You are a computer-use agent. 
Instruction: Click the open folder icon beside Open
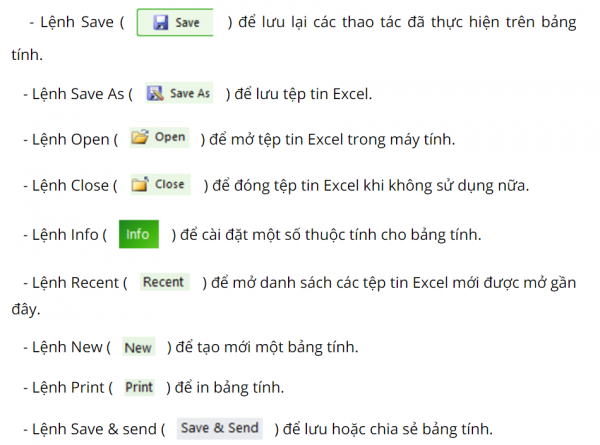pos(140,137)
